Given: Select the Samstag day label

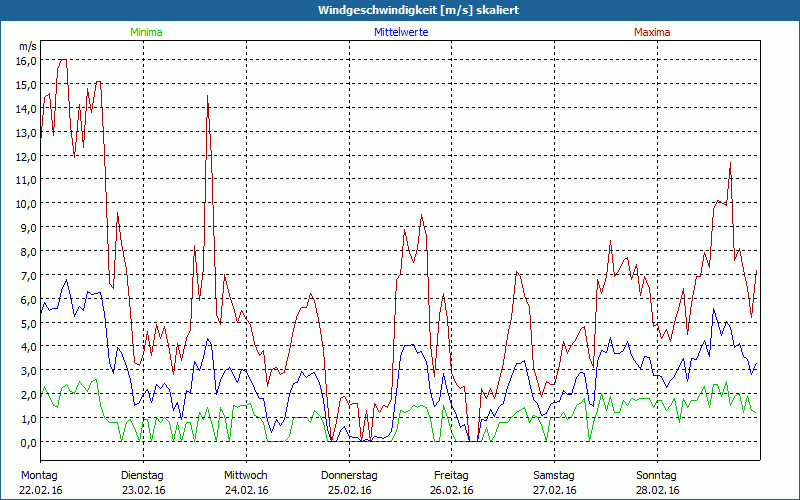Looking at the screenshot, I should [554, 475].
